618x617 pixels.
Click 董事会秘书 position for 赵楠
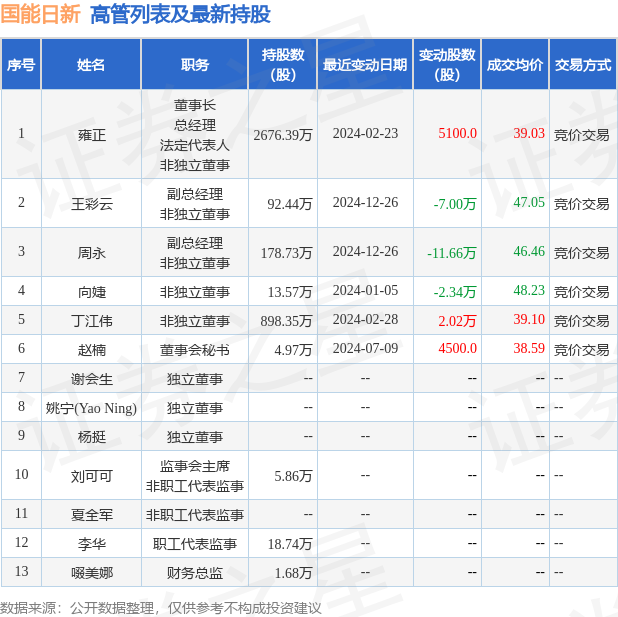[x=194, y=350]
